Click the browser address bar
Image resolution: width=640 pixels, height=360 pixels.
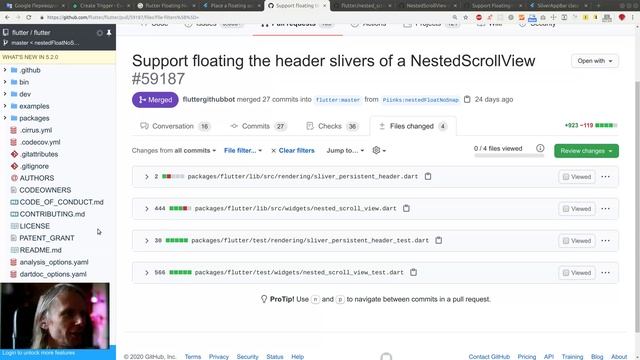click(x=245, y=18)
